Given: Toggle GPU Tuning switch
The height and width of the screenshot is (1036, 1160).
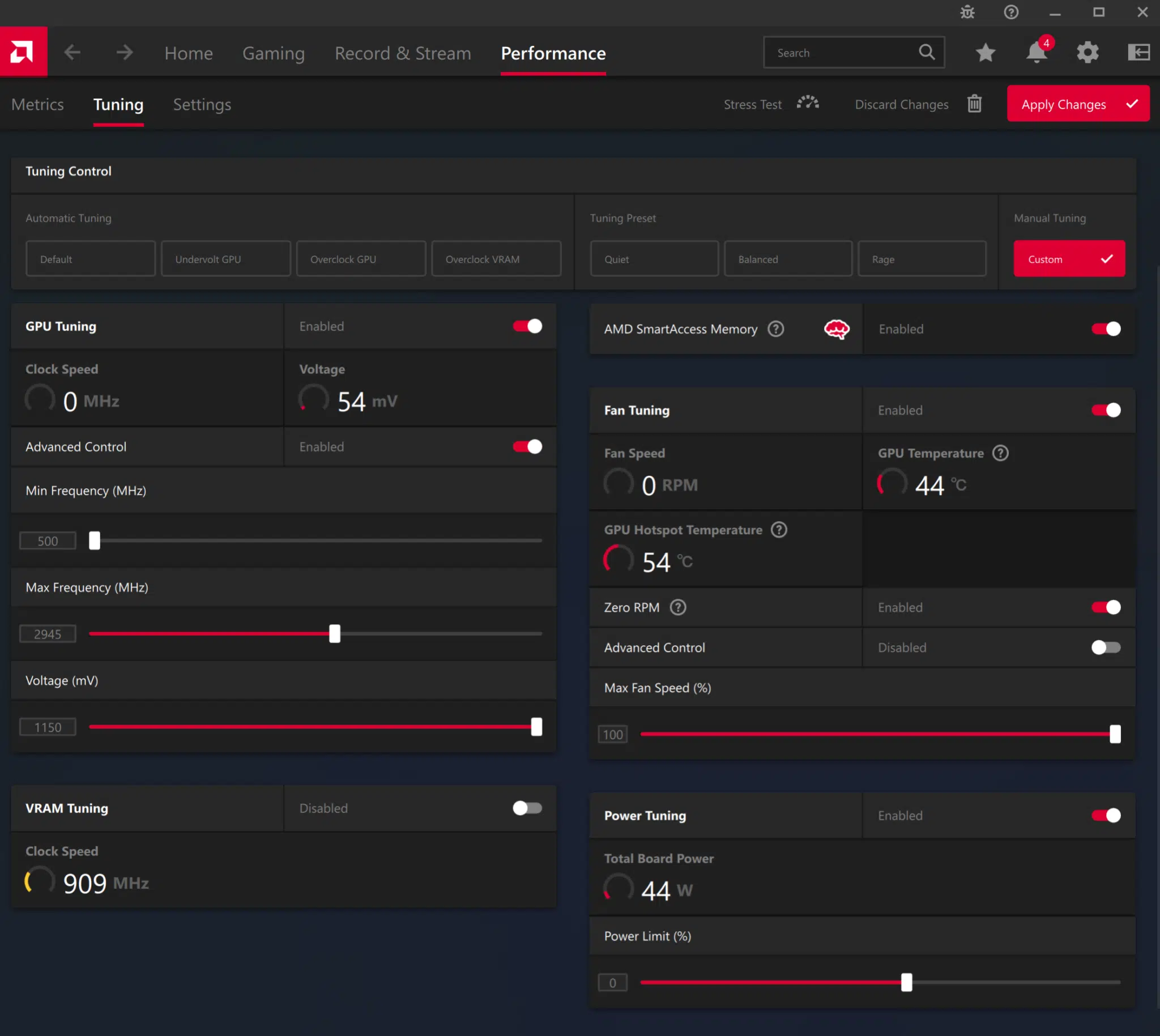Looking at the screenshot, I should click(x=527, y=326).
